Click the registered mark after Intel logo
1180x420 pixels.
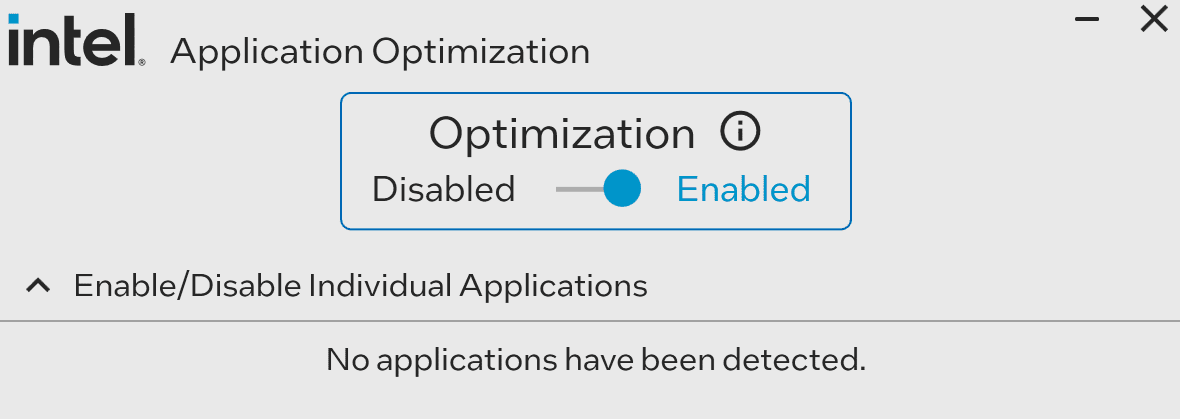(141, 62)
